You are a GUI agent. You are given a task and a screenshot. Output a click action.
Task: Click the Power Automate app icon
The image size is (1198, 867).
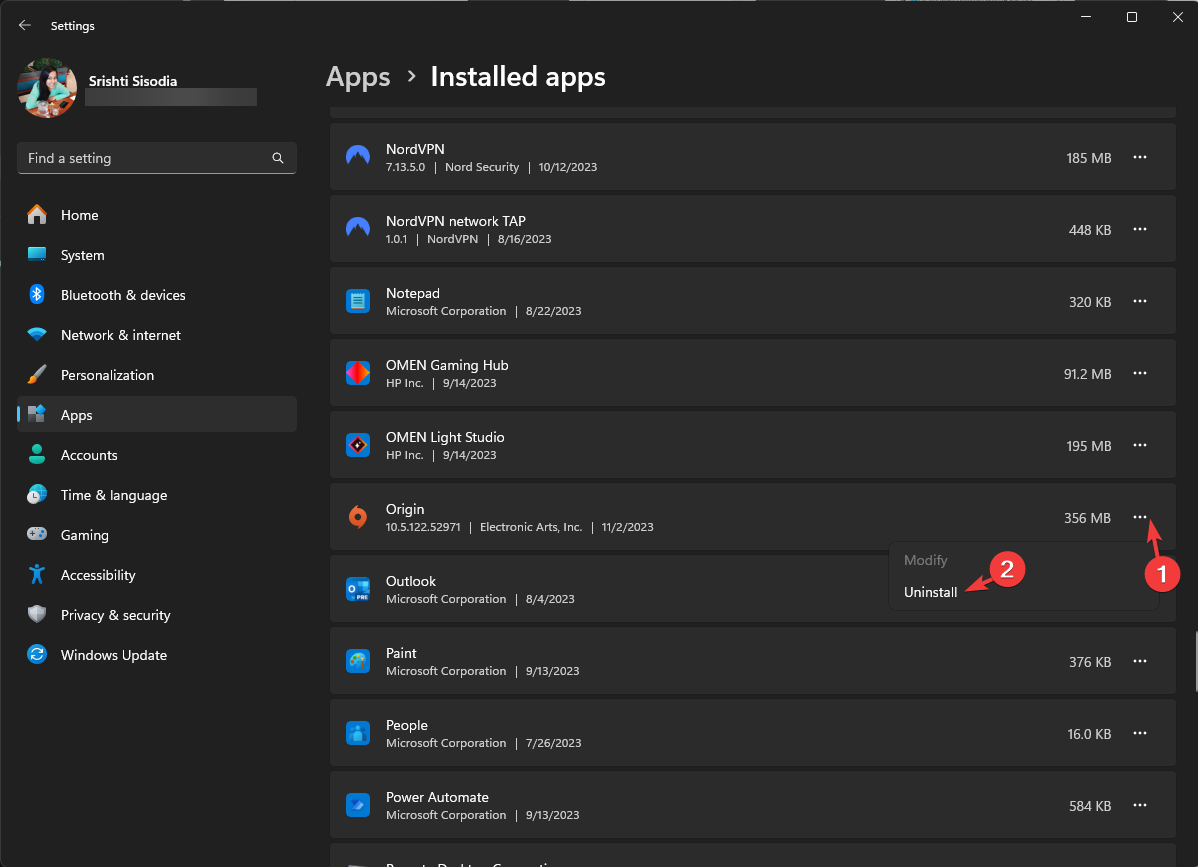click(x=358, y=805)
